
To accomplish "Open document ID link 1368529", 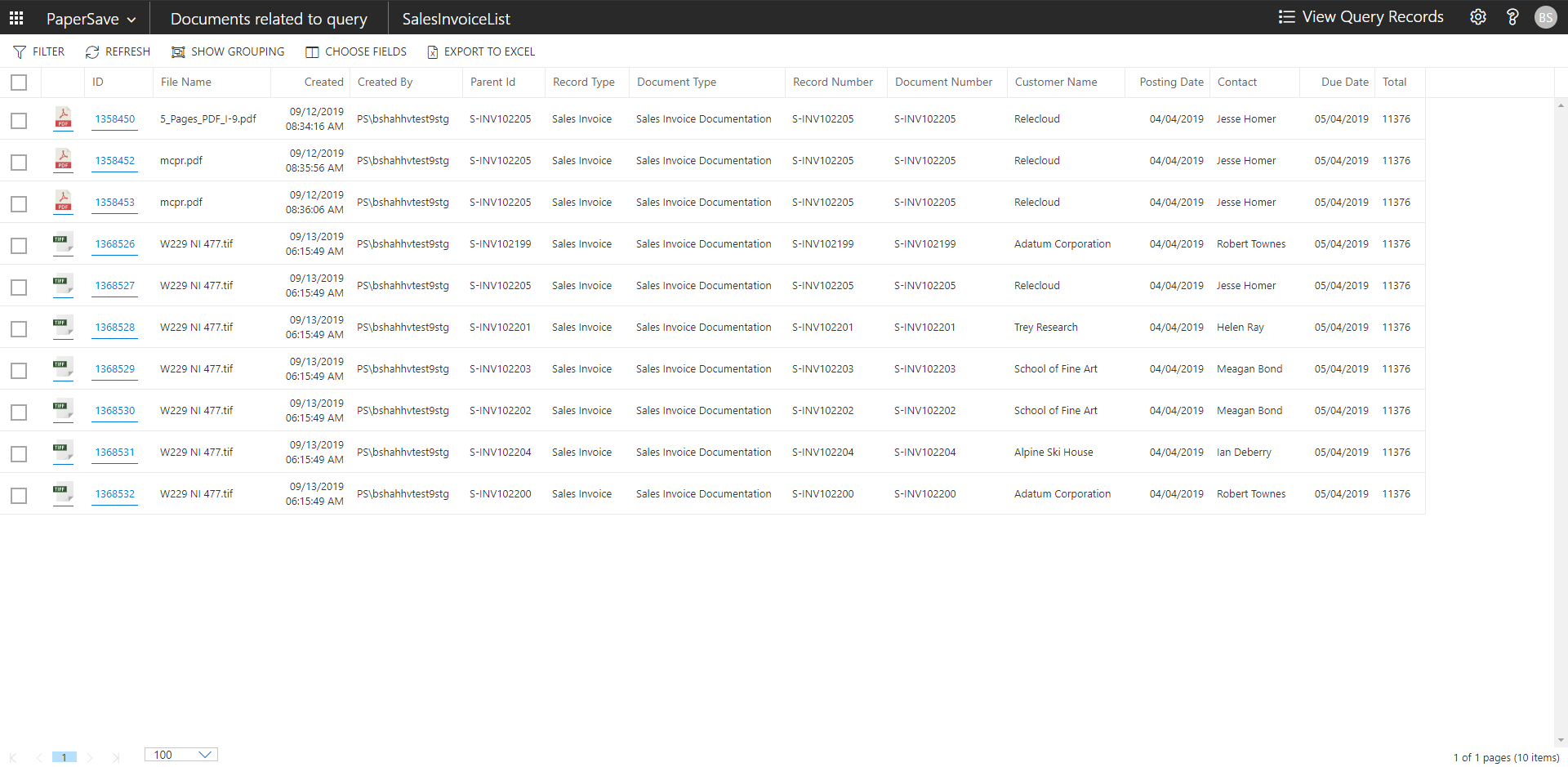I will coord(114,369).
